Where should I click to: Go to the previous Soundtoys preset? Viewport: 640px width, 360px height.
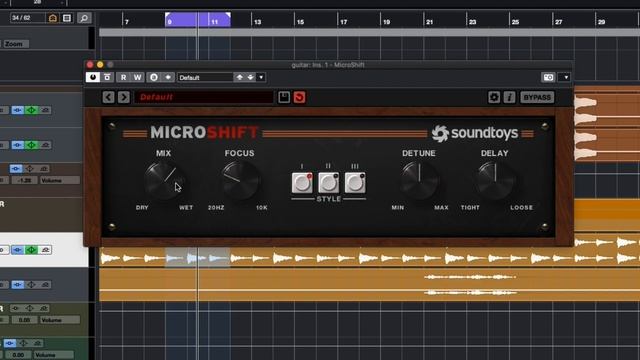click(x=109, y=97)
